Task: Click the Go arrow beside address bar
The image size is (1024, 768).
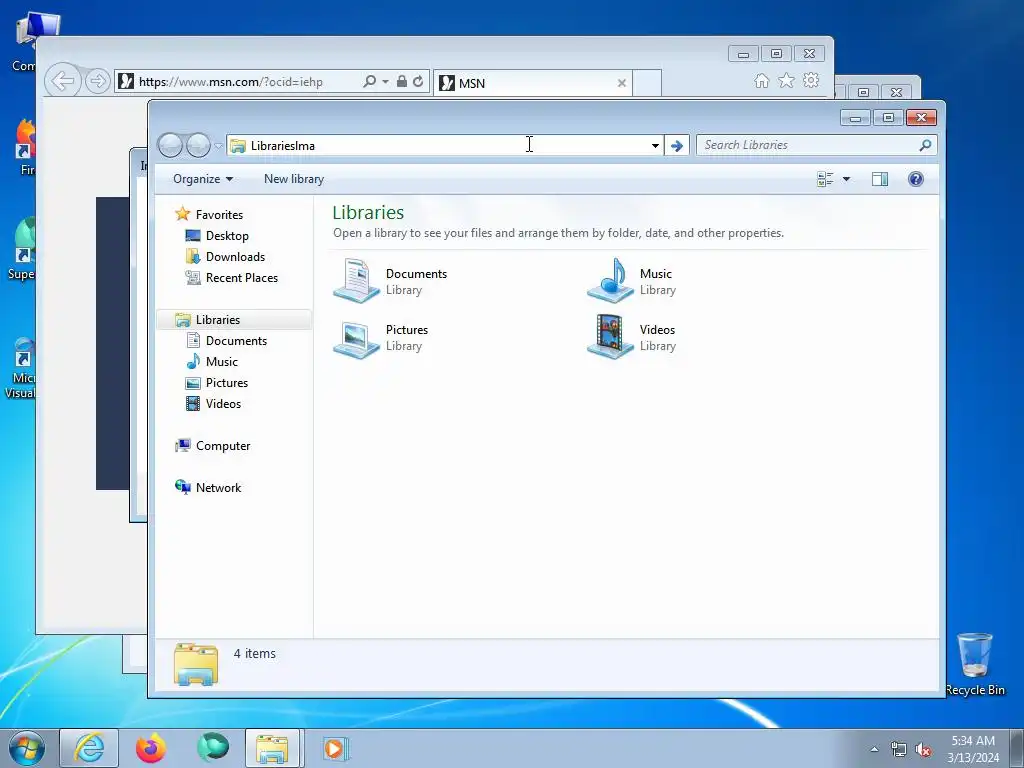Action: coord(677,146)
